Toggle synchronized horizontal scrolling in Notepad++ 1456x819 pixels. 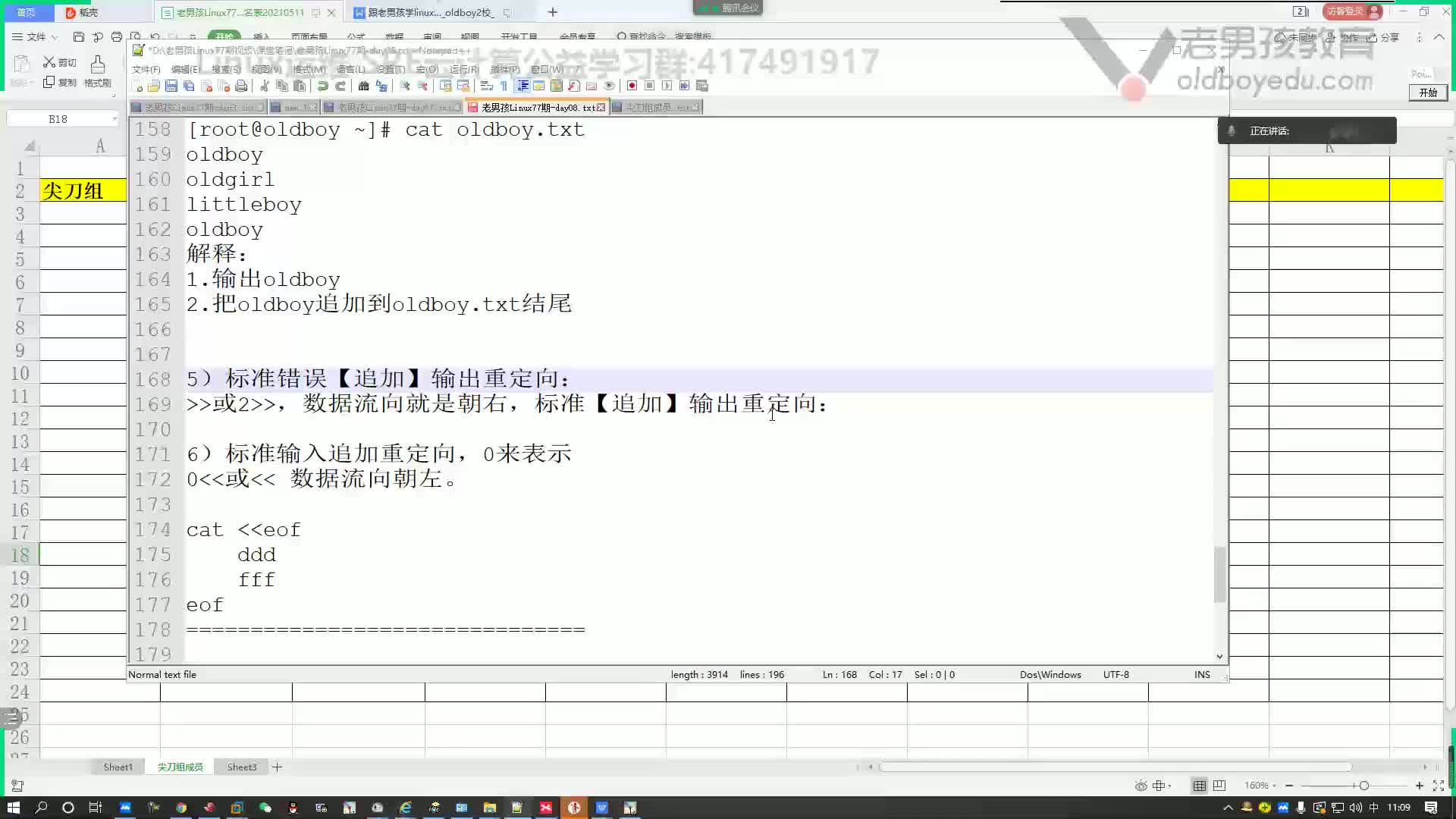pyautogui.click(x=463, y=86)
